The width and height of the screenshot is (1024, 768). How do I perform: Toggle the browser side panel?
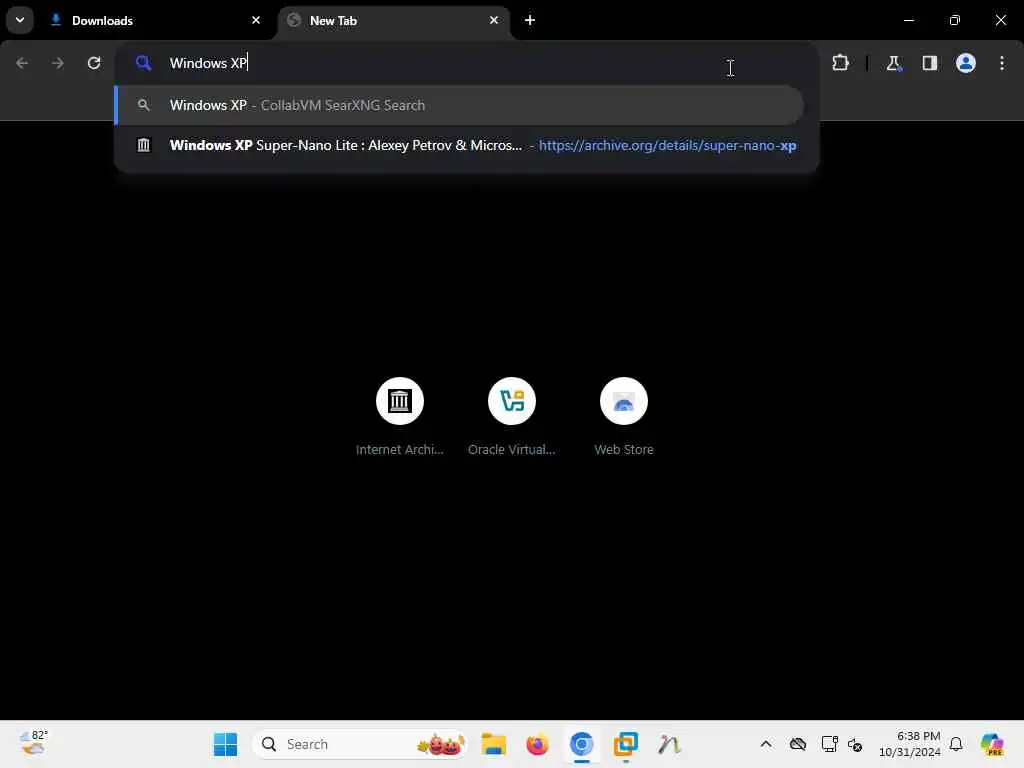click(929, 63)
